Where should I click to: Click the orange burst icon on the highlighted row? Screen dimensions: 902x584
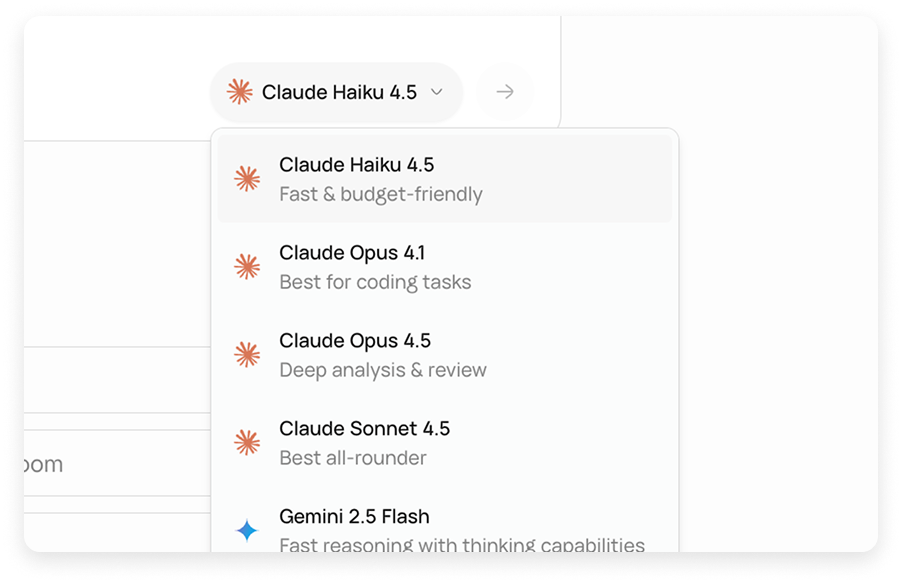[247, 178]
